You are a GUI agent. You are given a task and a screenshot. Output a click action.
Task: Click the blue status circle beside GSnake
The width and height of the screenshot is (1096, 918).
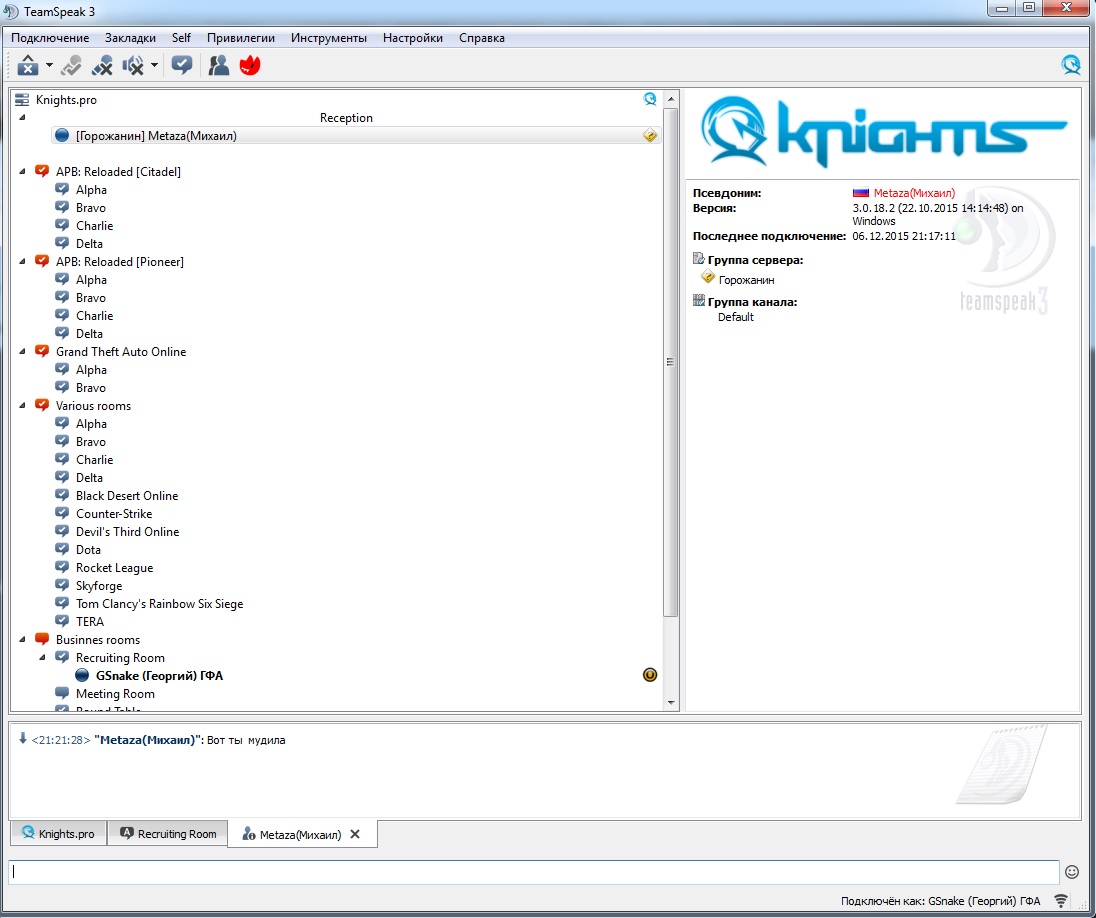[x=82, y=675]
